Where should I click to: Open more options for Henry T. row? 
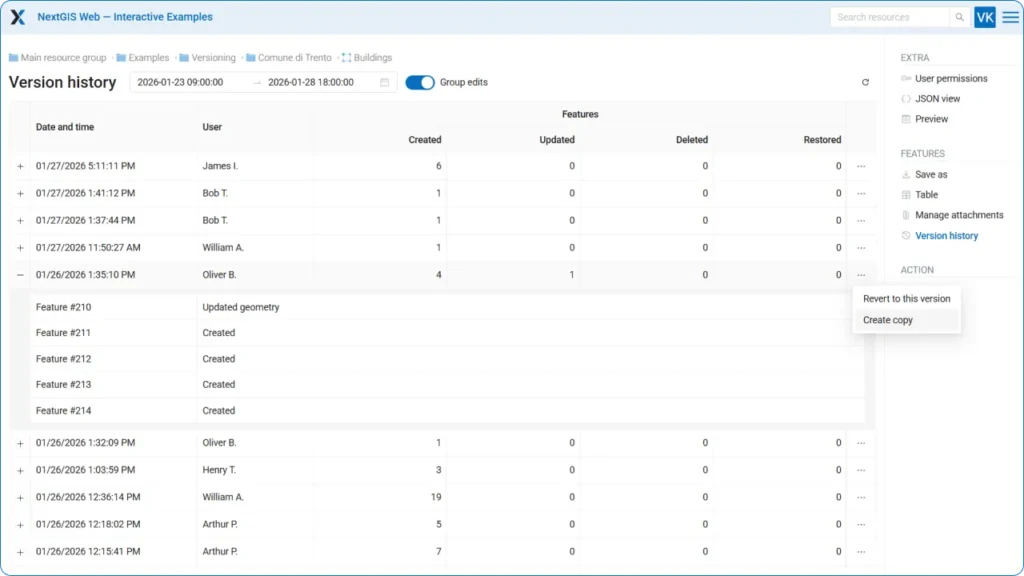click(x=860, y=470)
